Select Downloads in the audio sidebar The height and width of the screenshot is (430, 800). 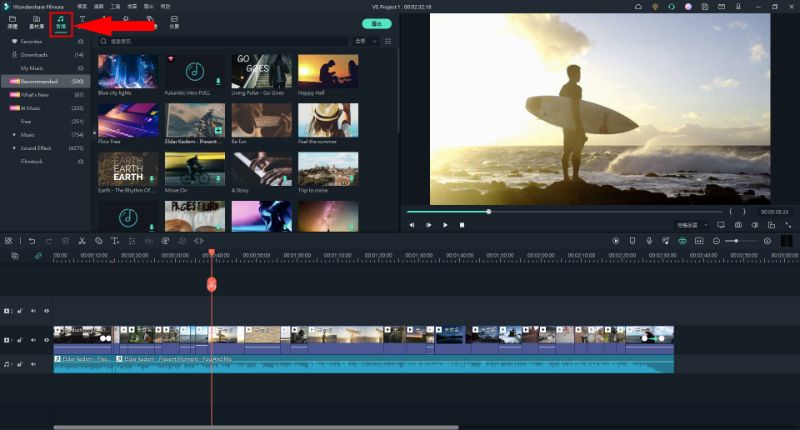point(46,55)
